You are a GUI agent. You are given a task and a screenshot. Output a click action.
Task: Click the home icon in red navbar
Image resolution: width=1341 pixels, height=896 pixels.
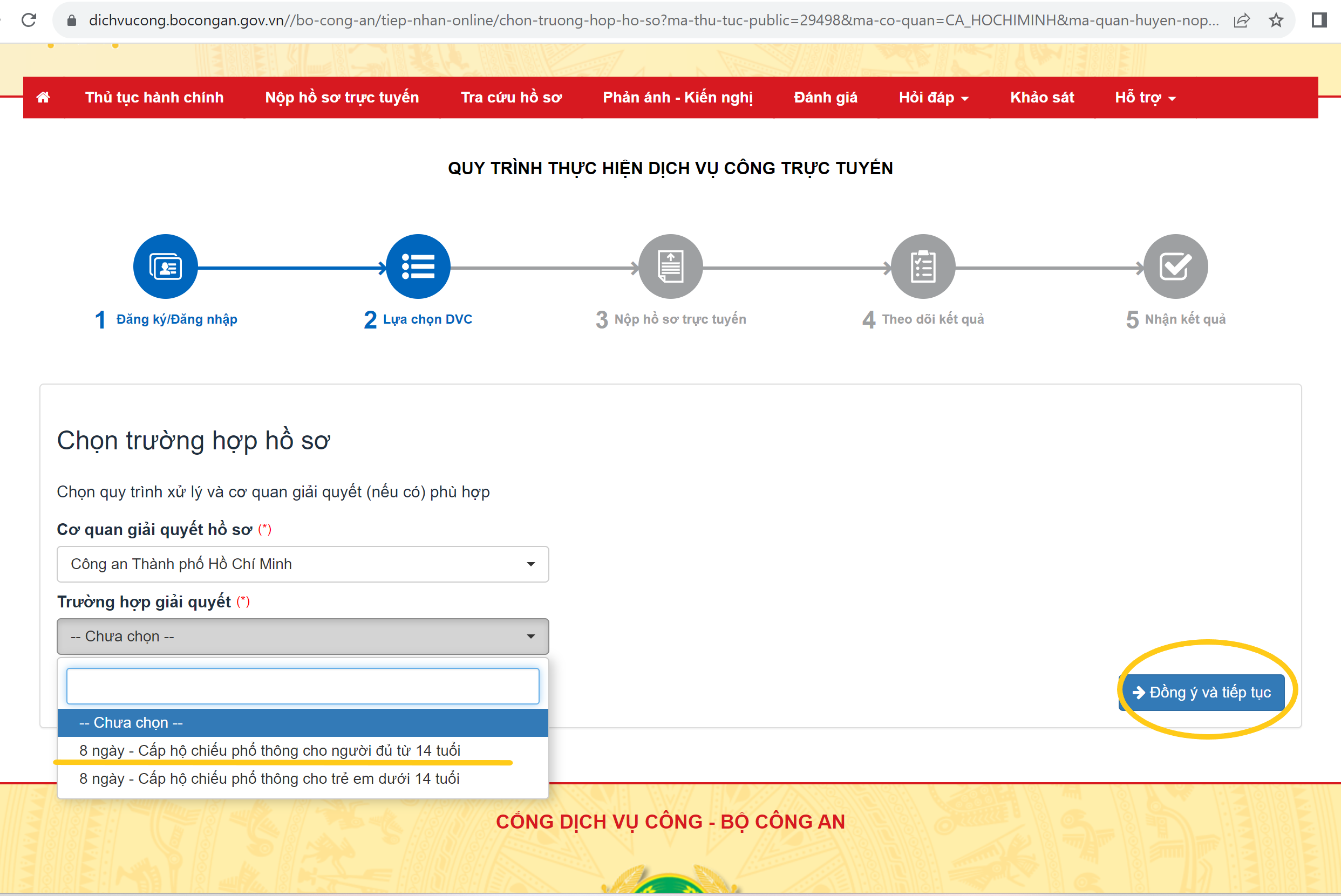(43, 97)
